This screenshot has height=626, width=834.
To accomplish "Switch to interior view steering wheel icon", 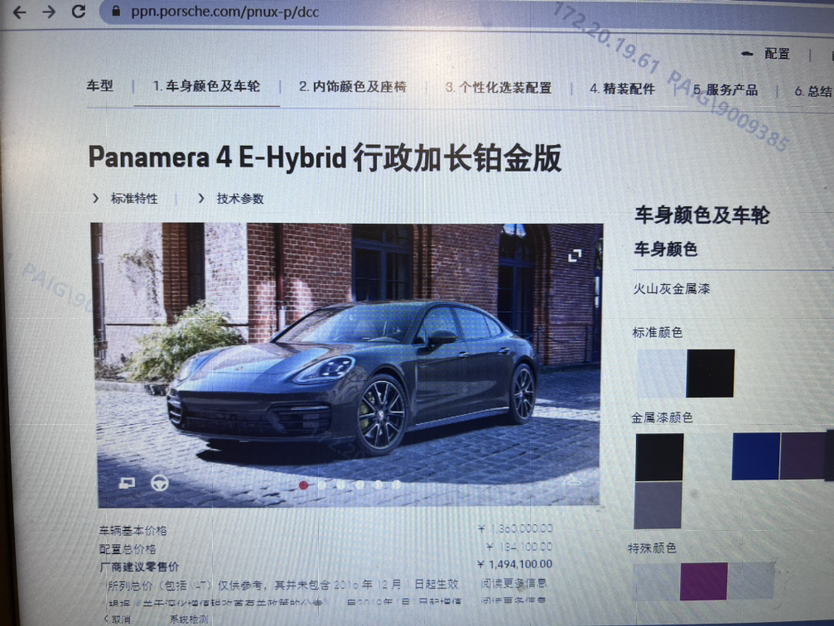I will tap(160, 483).
